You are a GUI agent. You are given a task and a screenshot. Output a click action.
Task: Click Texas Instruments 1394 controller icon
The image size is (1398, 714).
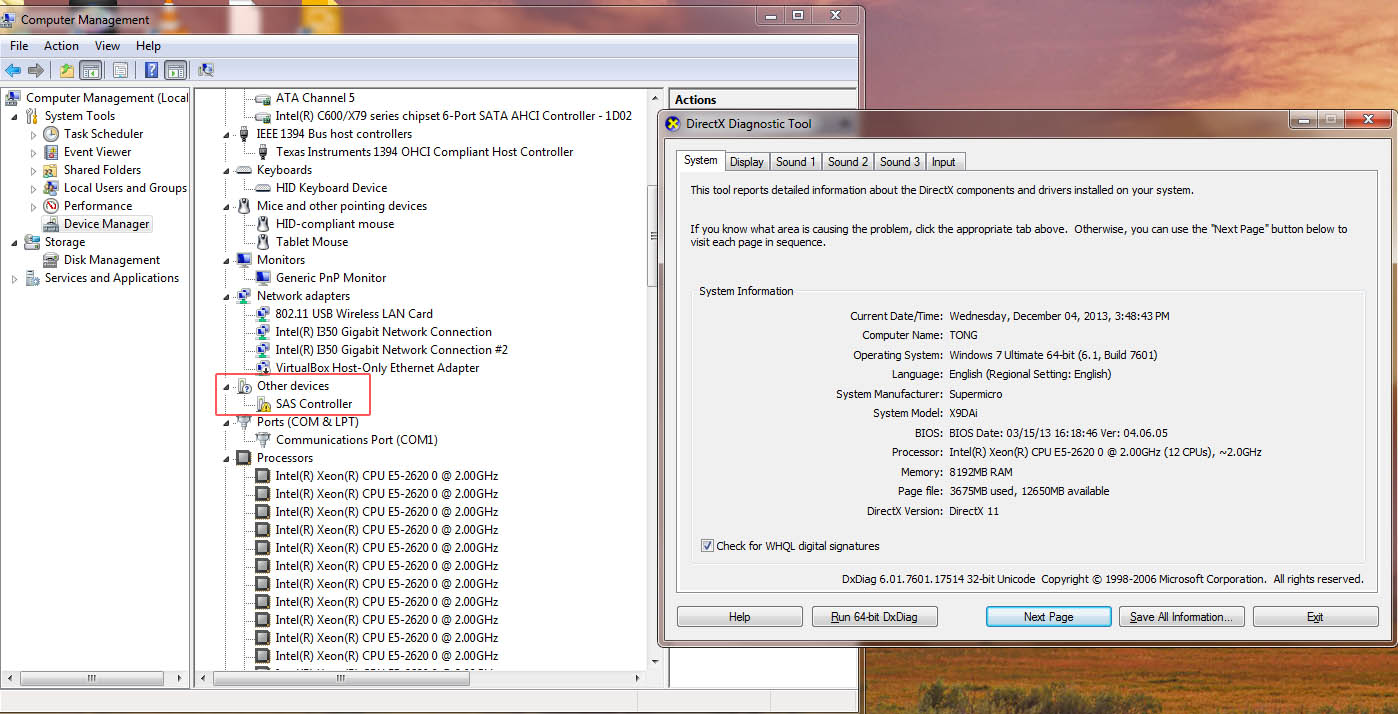[x=263, y=152]
